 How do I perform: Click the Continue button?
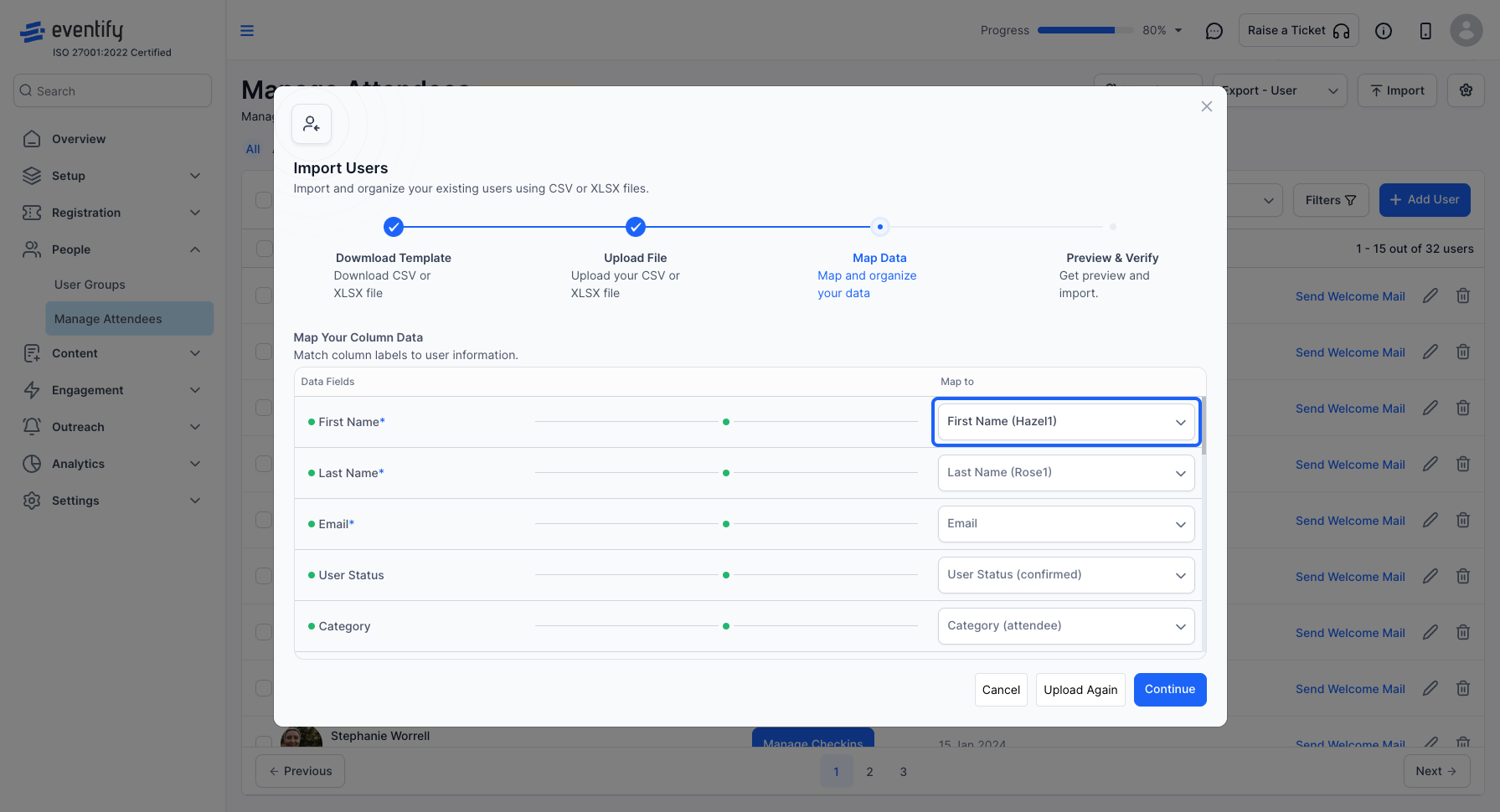point(1170,690)
